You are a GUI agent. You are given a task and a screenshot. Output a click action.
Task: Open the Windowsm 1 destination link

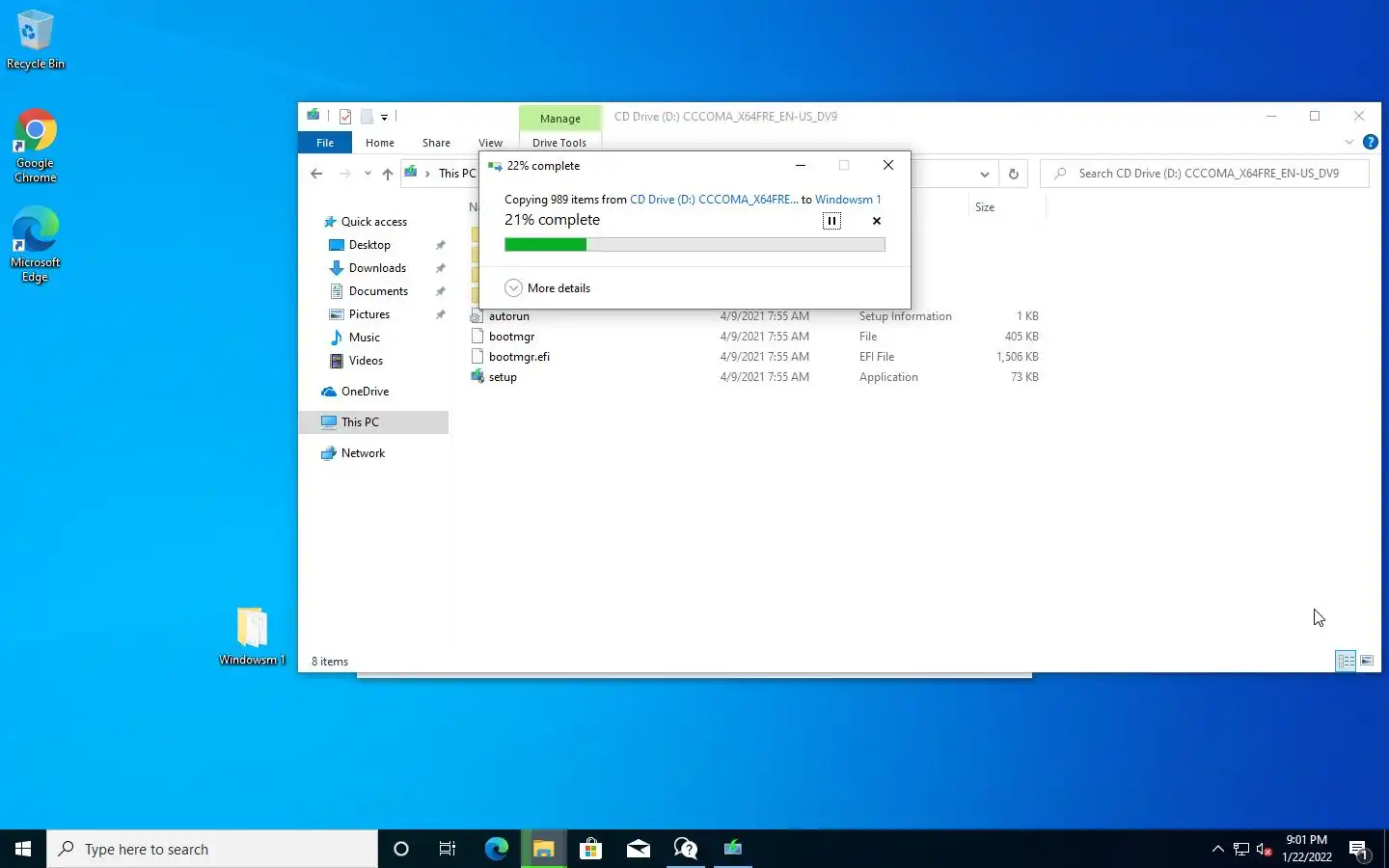tap(848, 200)
